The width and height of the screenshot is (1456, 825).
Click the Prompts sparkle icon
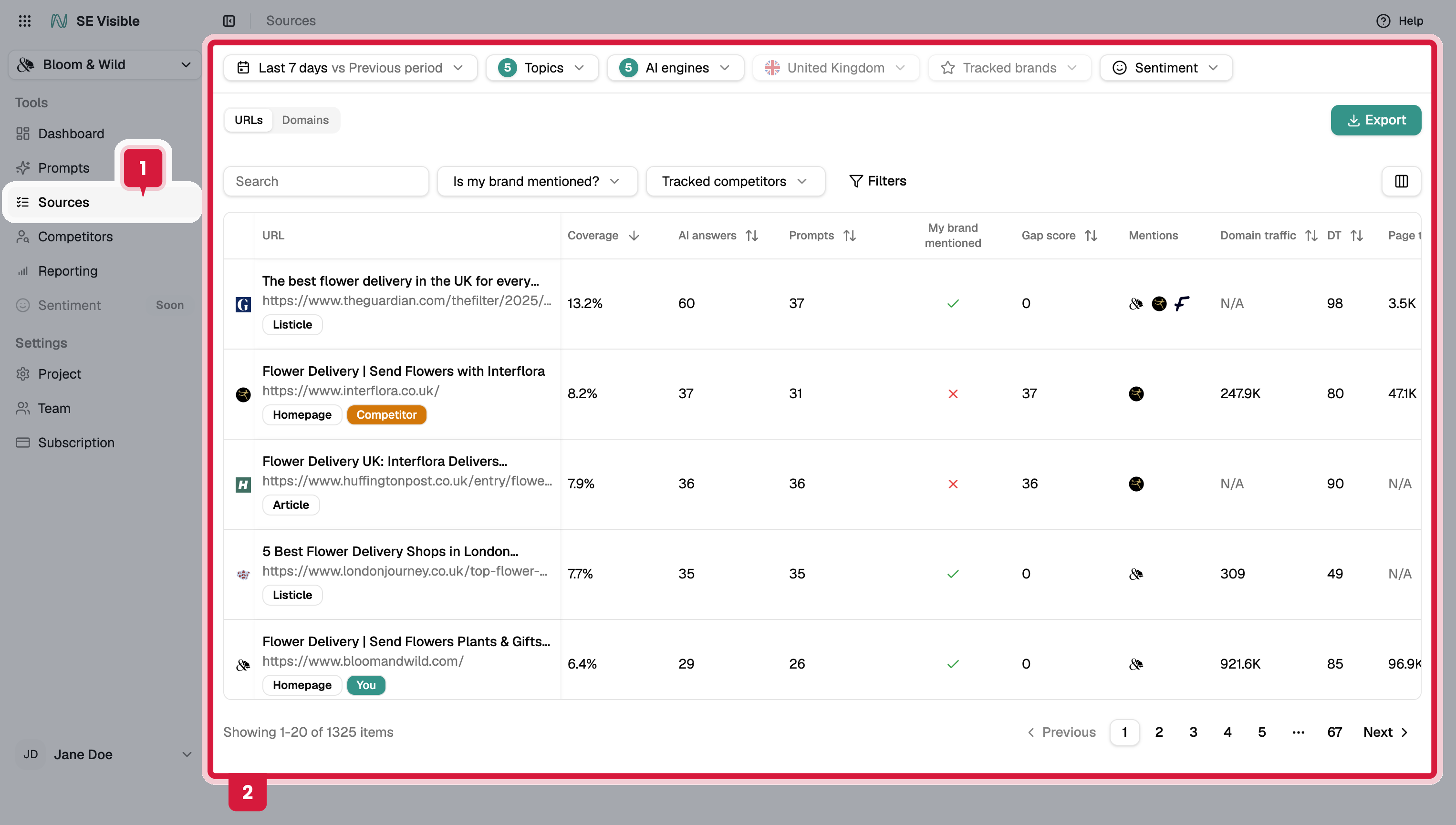click(23, 168)
